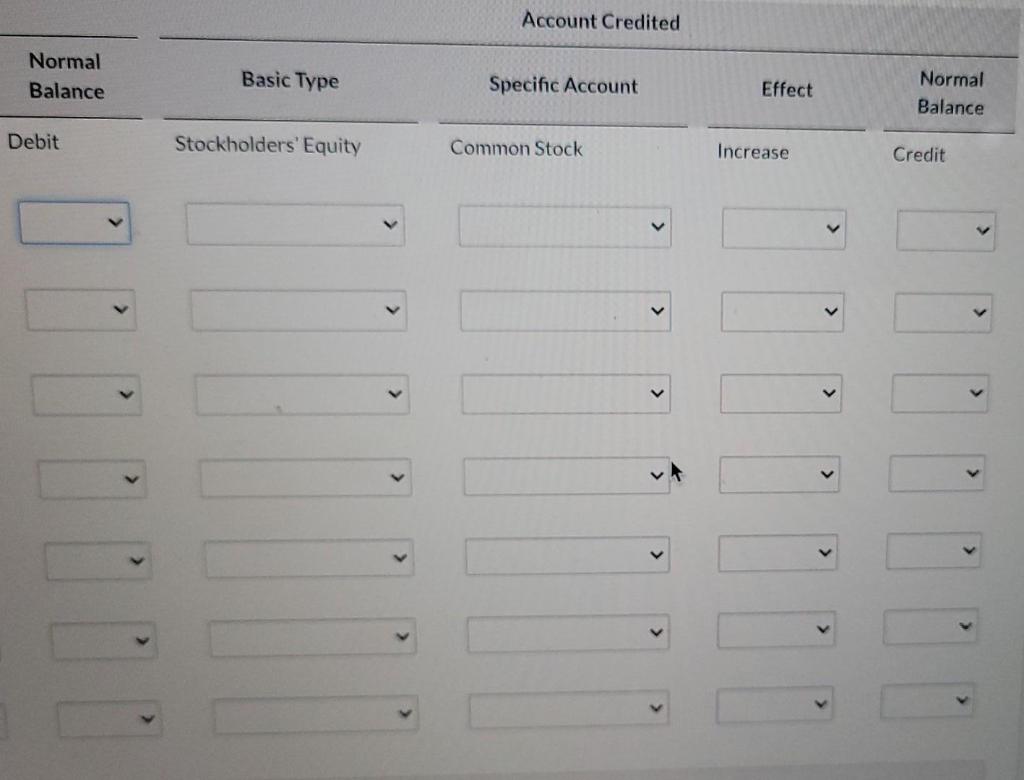The height and width of the screenshot is (780, 1024).
Task: Expand last row Effect dropdown
Action: [775, 705]
